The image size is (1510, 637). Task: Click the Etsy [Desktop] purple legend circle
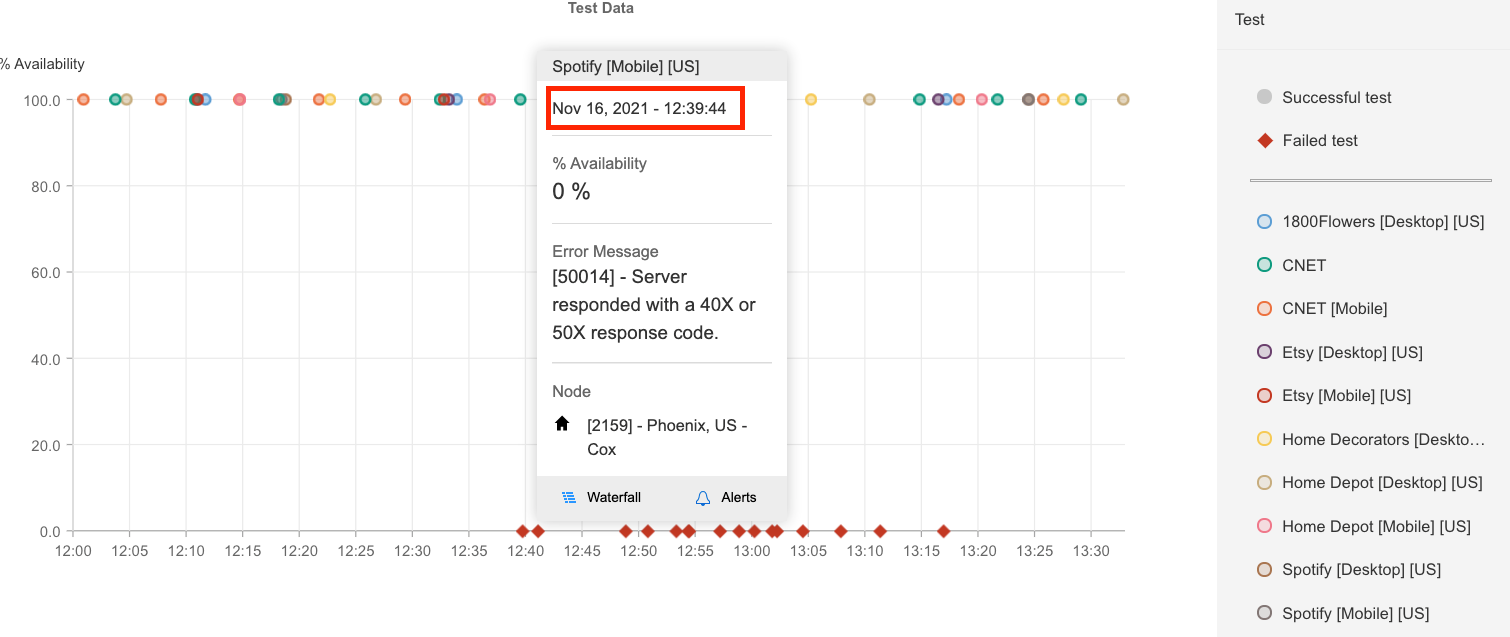click(1264, 352)
